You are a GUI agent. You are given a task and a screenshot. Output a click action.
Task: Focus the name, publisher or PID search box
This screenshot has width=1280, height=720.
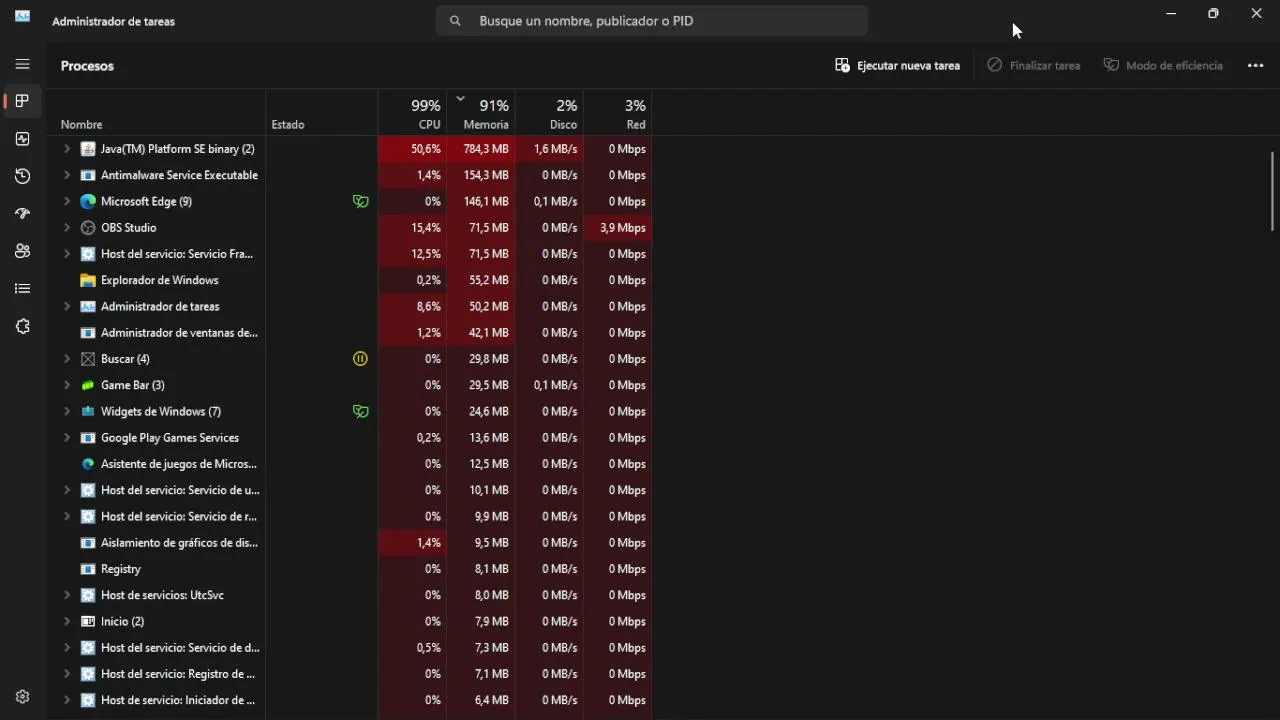click(x=651, y=20)
